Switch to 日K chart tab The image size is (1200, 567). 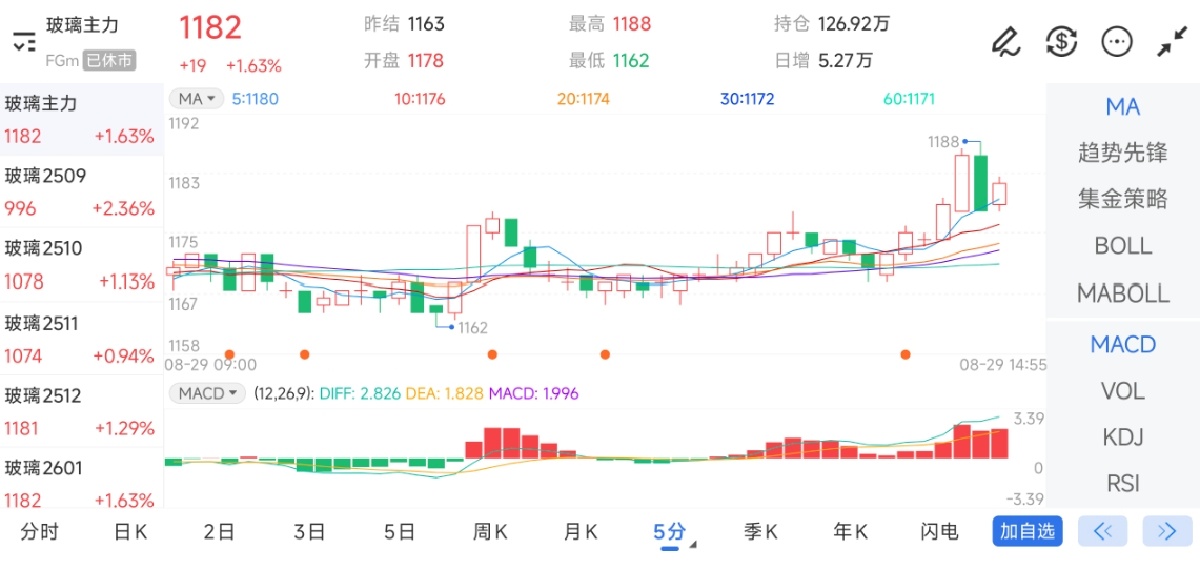[130, 531]
